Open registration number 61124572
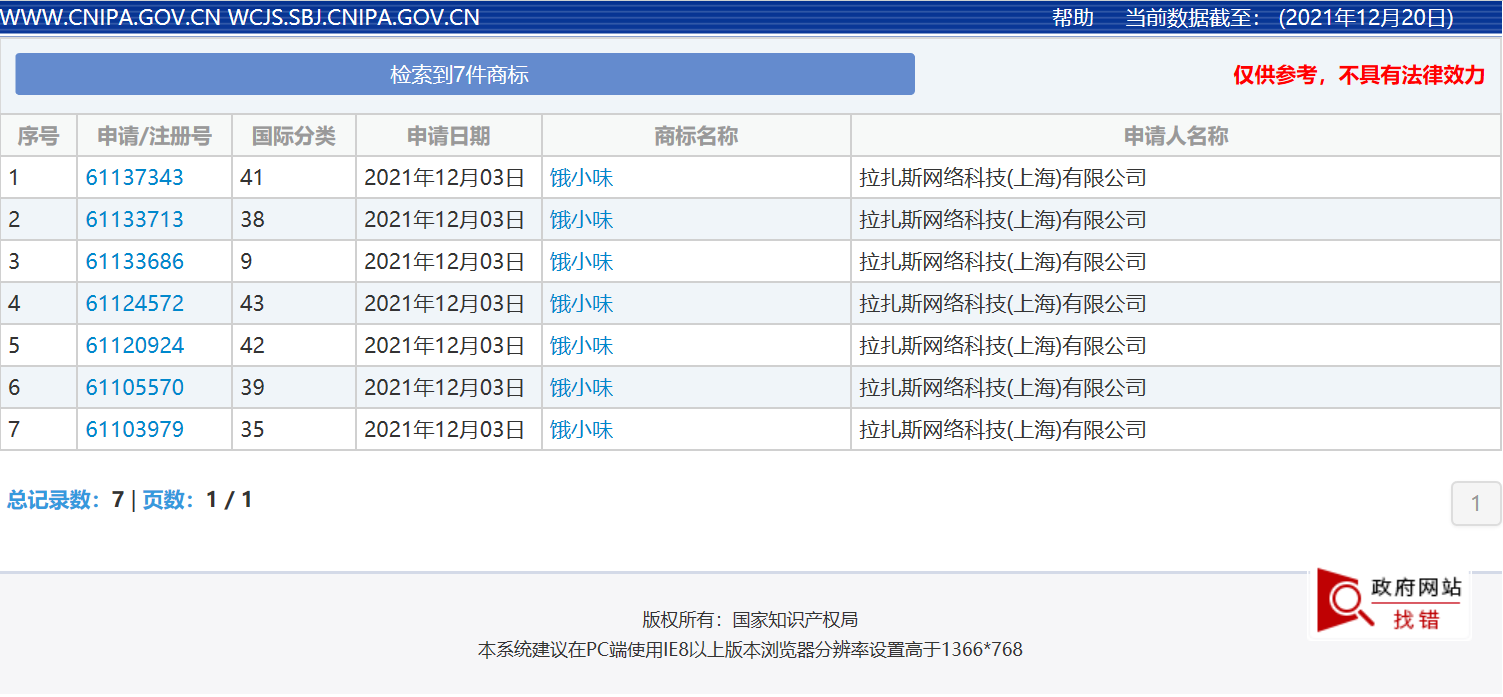Image resolution: width=1503 pixels, height=697 pixels. [x=135, y=304]
